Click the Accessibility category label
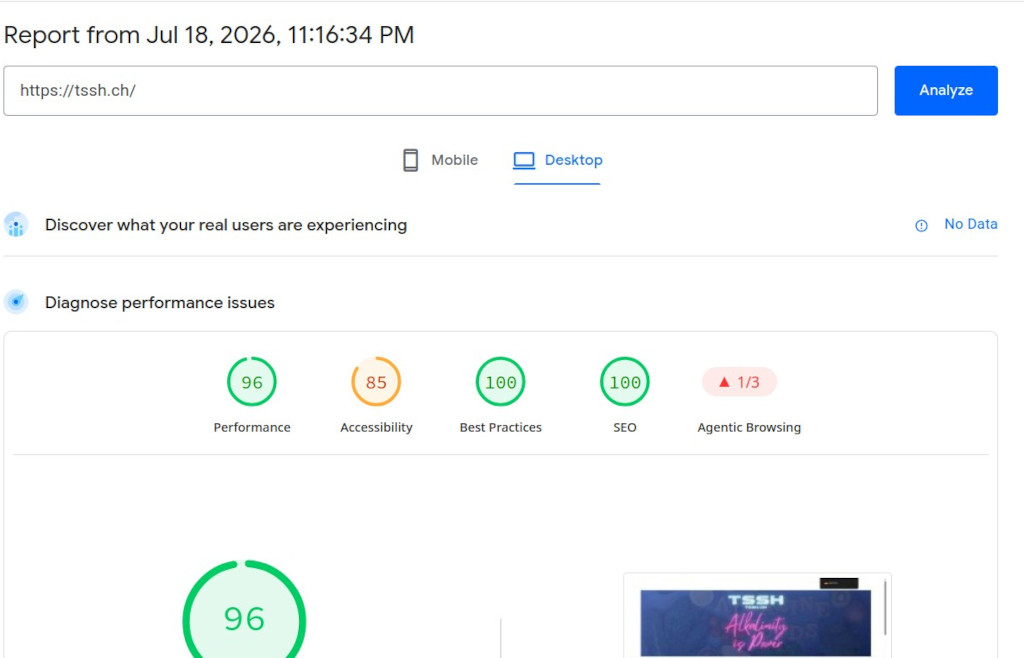 point(376,428)
